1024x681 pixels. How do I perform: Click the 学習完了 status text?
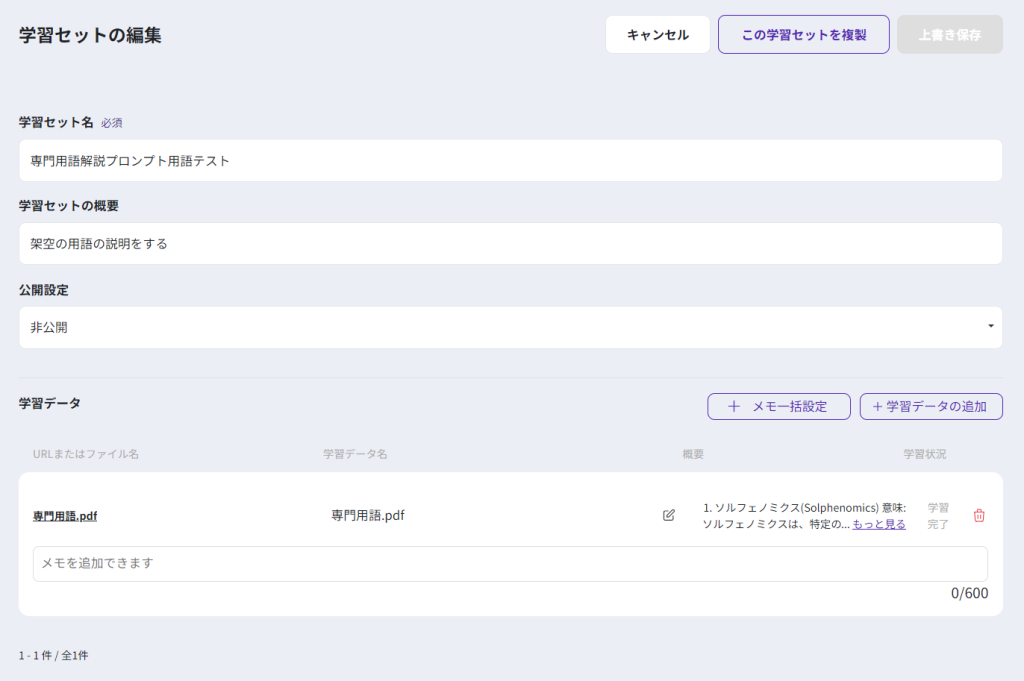click(938, 516)
